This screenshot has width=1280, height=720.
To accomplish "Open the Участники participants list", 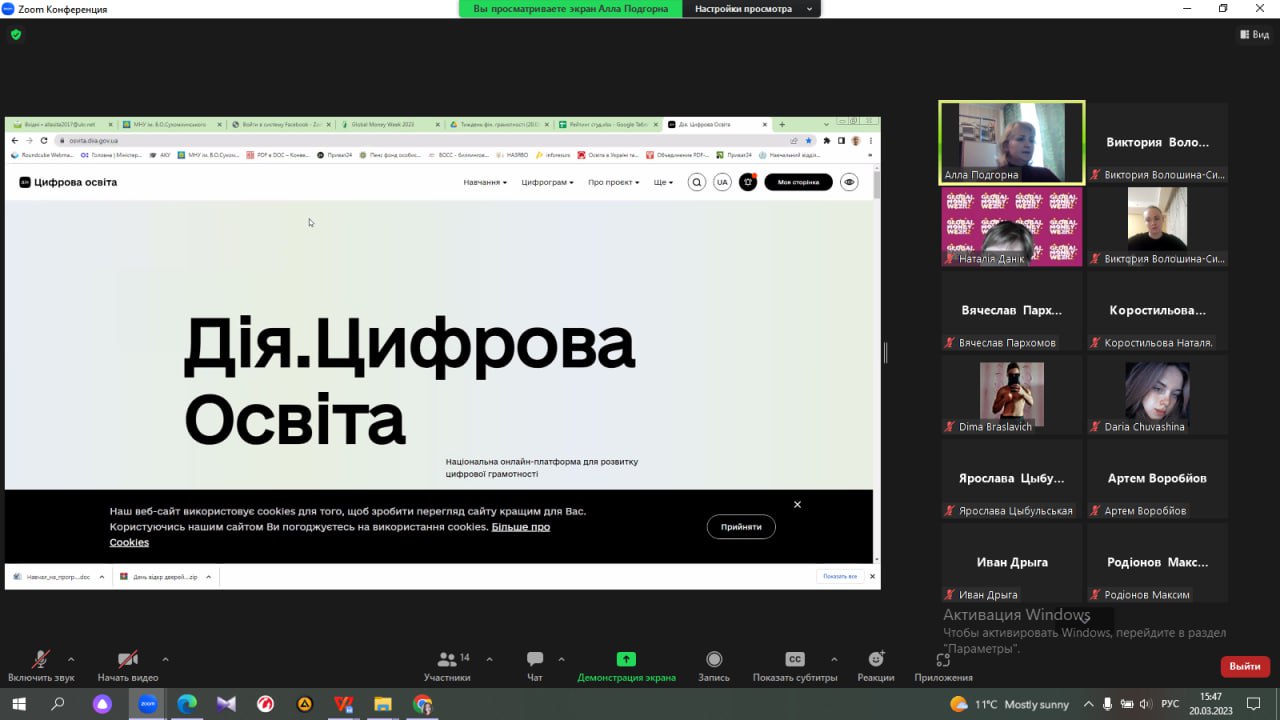I will point(447,665).
